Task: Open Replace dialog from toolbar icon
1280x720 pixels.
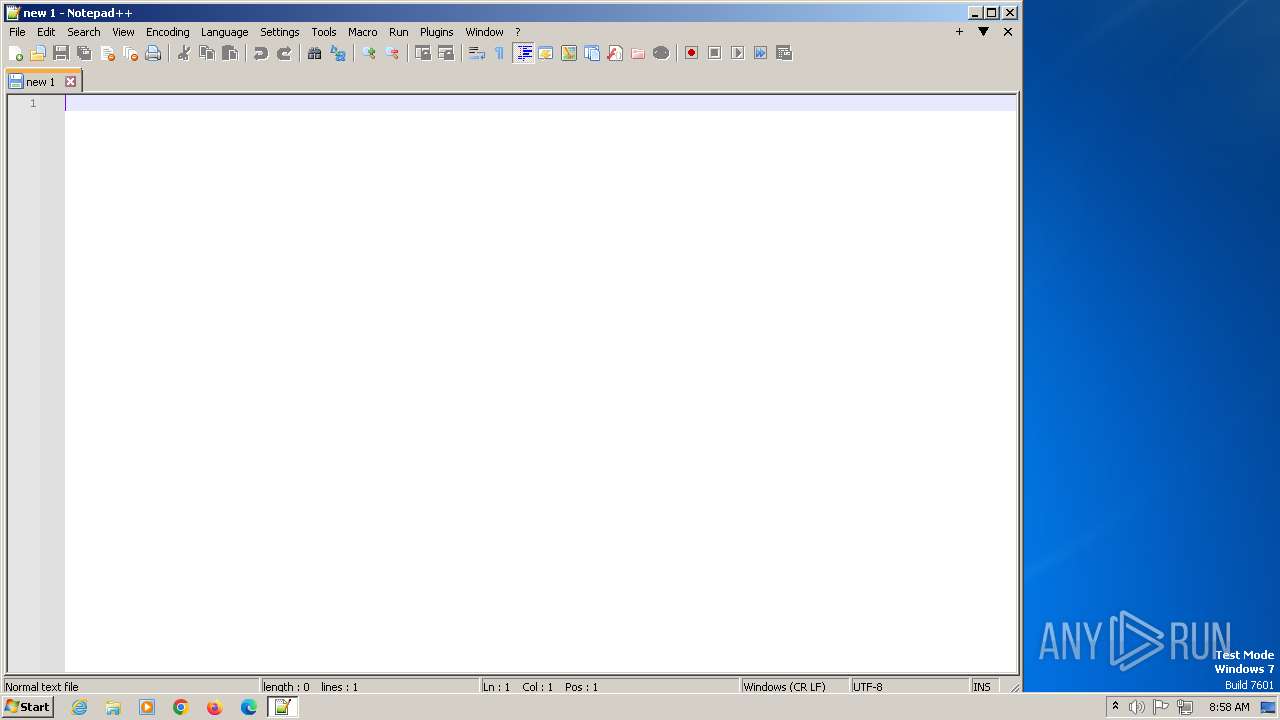Action: [338, 53]
